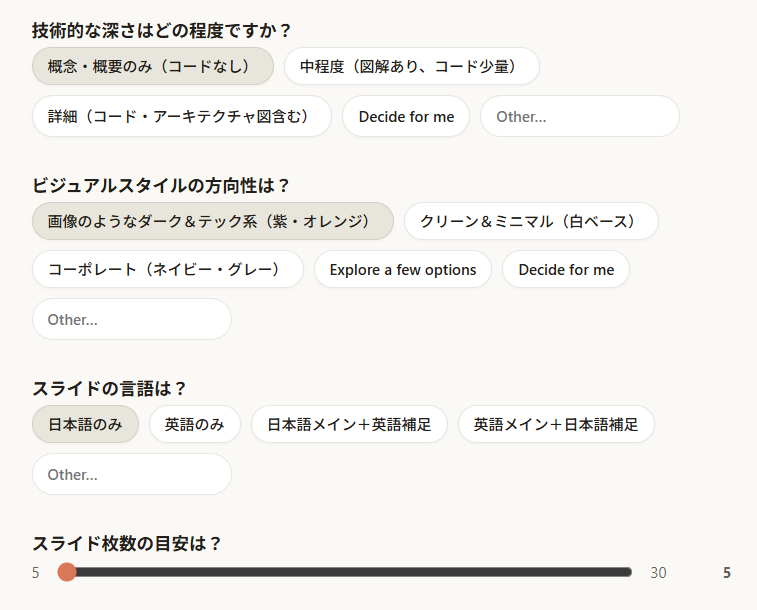Click Decide for me under technical depth
Viewport: 757px width, 610px height.
406,116
